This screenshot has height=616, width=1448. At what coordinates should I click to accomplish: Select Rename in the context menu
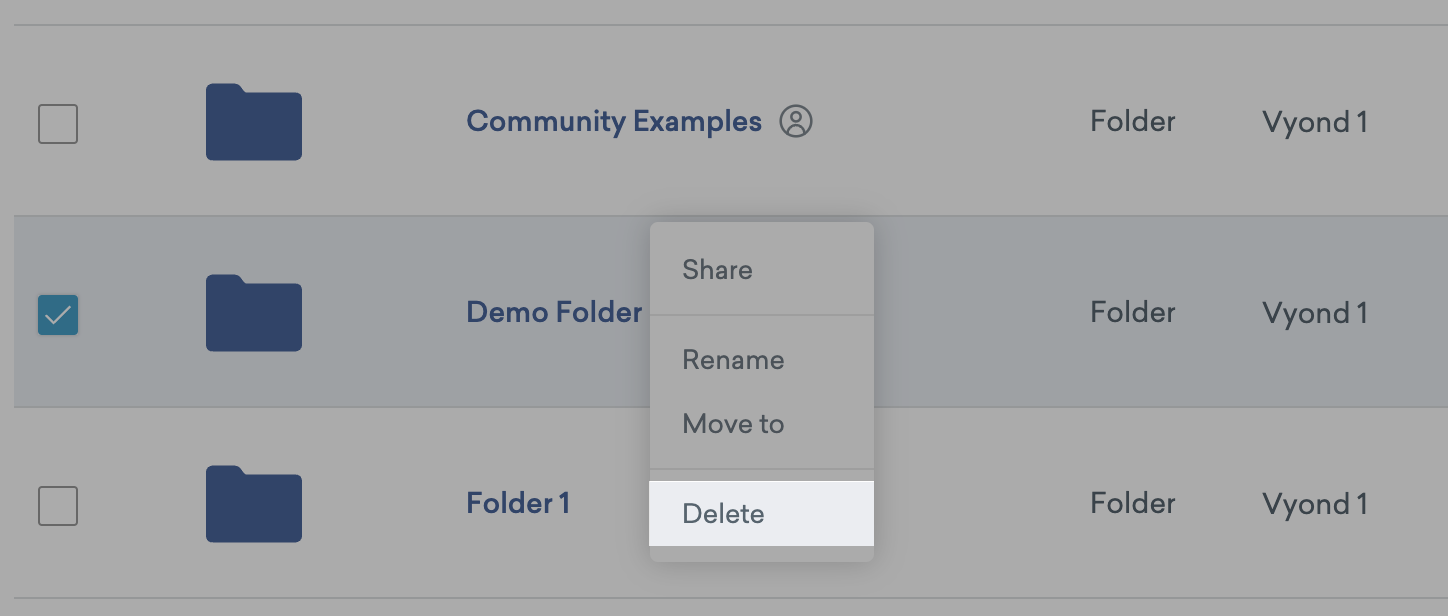(732, 360)
